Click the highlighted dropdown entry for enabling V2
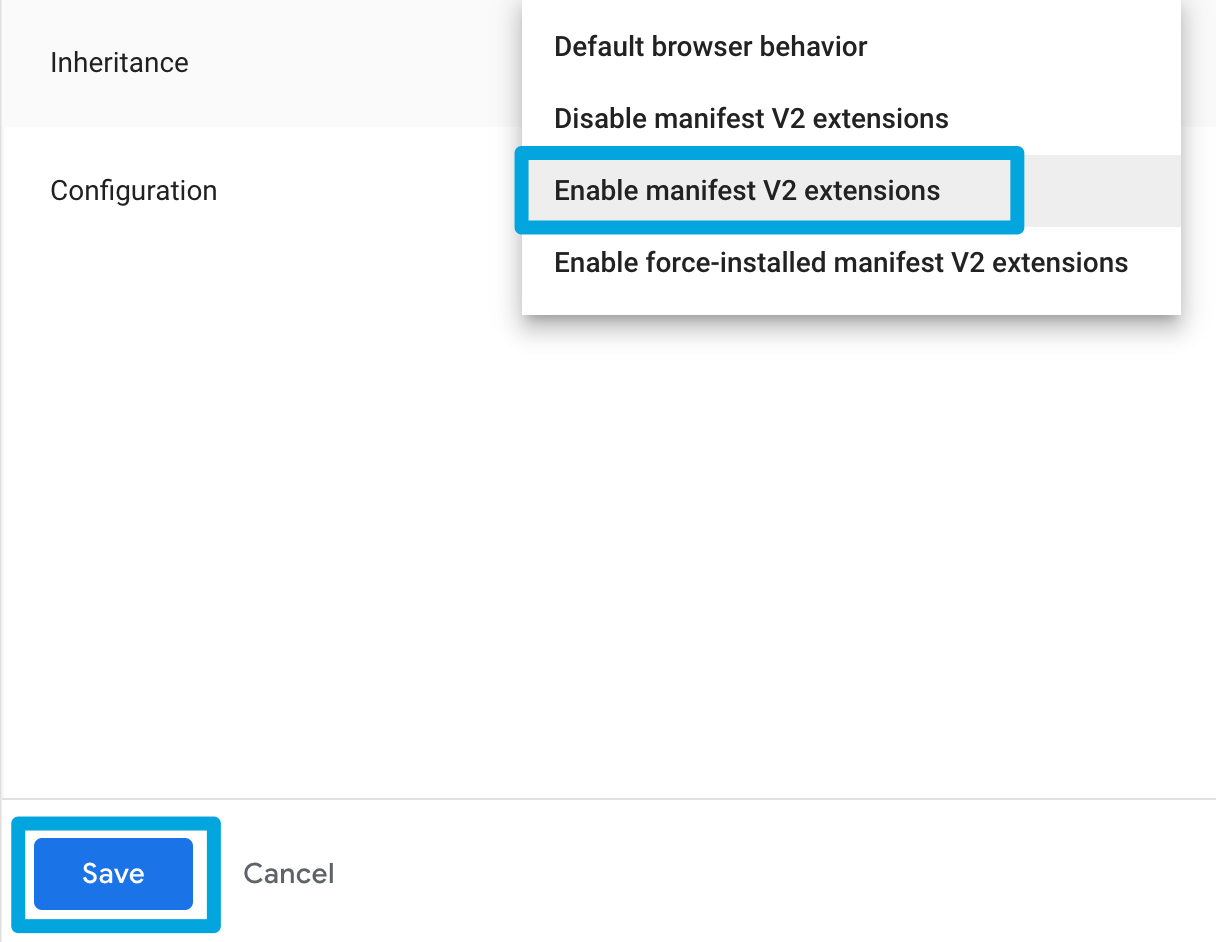The image size is (1216, 942). [x=747, y=191]
